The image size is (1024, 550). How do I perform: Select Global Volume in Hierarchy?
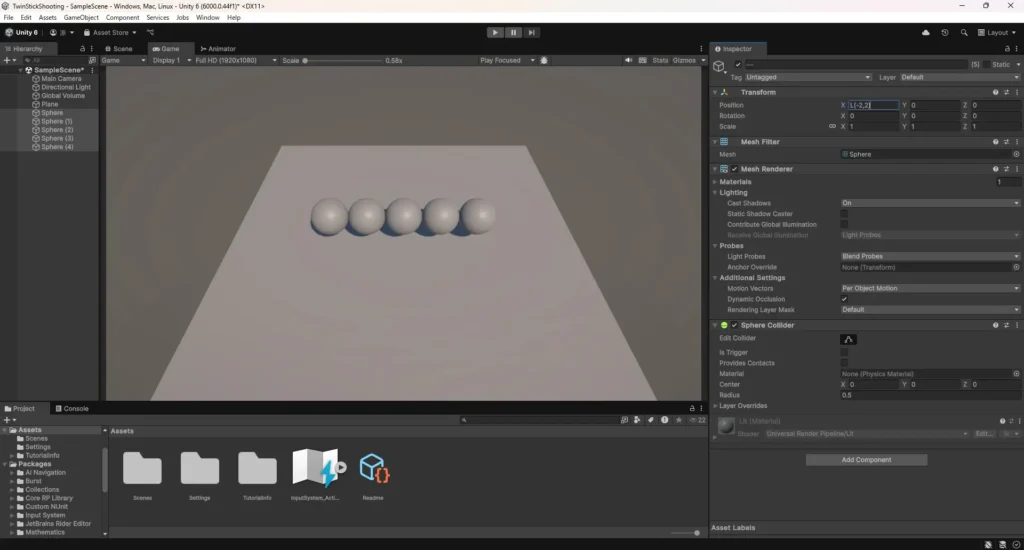click(x=63, y=95)
